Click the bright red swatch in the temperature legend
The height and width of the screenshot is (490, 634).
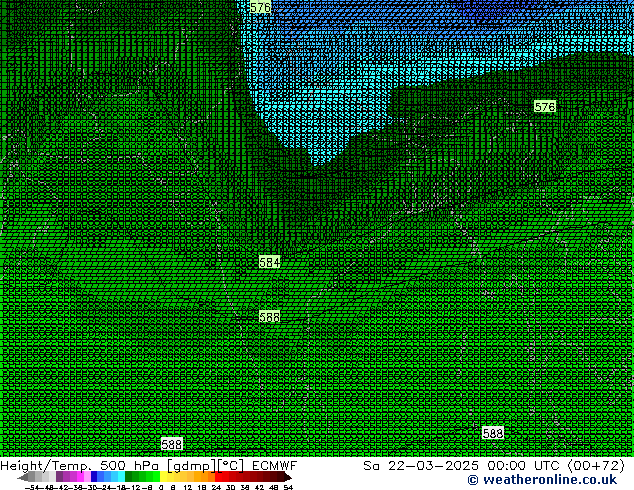218,477
